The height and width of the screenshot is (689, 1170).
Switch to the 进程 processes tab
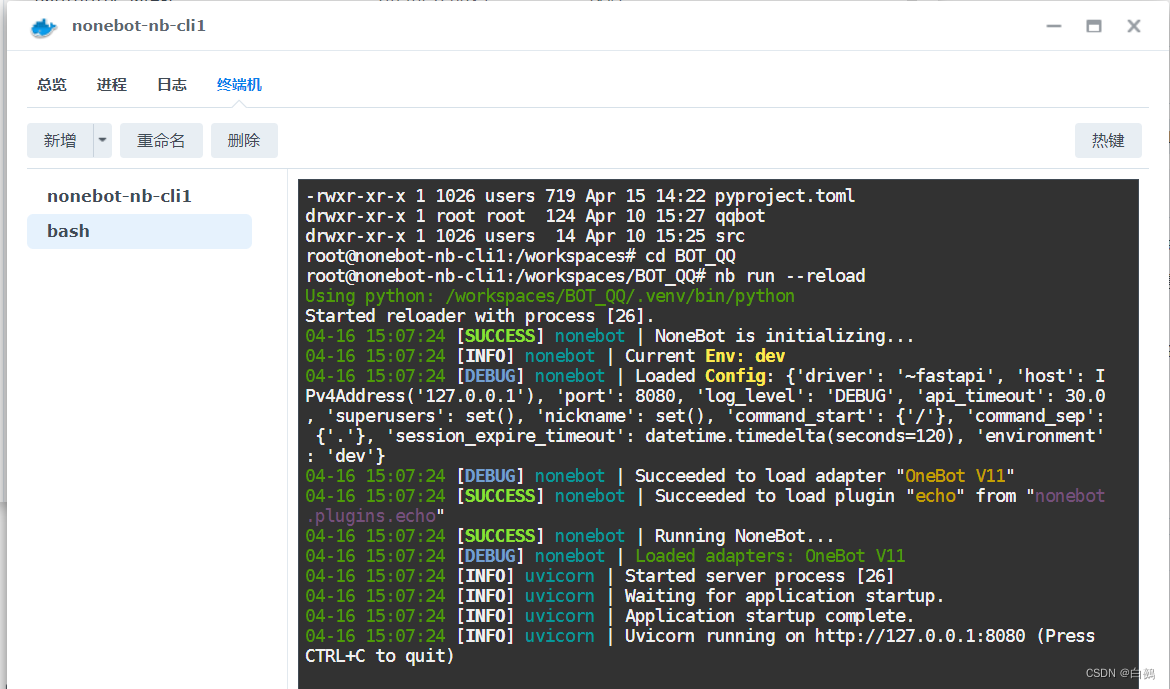coord(111,84)
